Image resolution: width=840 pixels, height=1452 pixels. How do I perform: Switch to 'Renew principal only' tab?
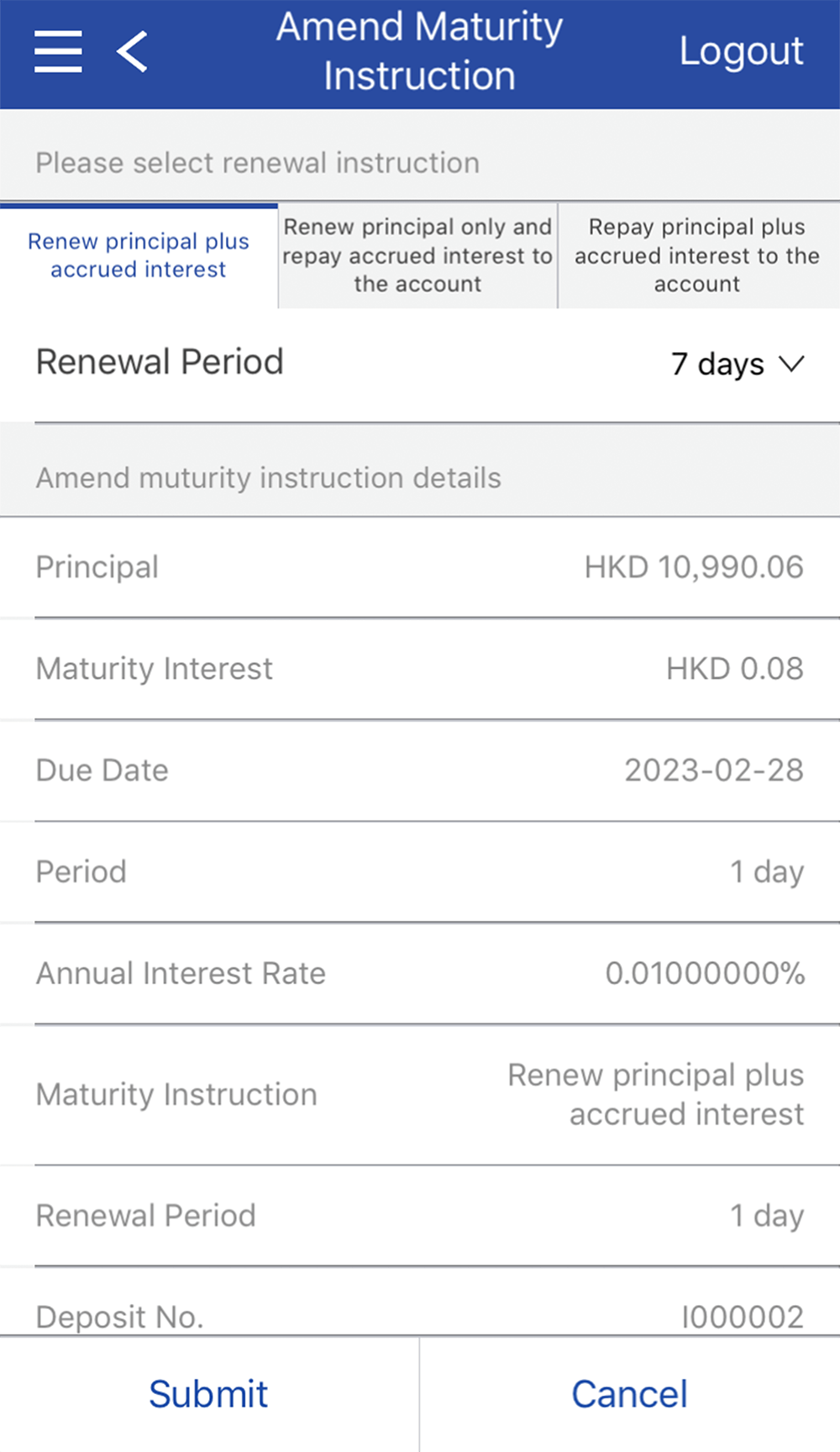click(417, 255)
